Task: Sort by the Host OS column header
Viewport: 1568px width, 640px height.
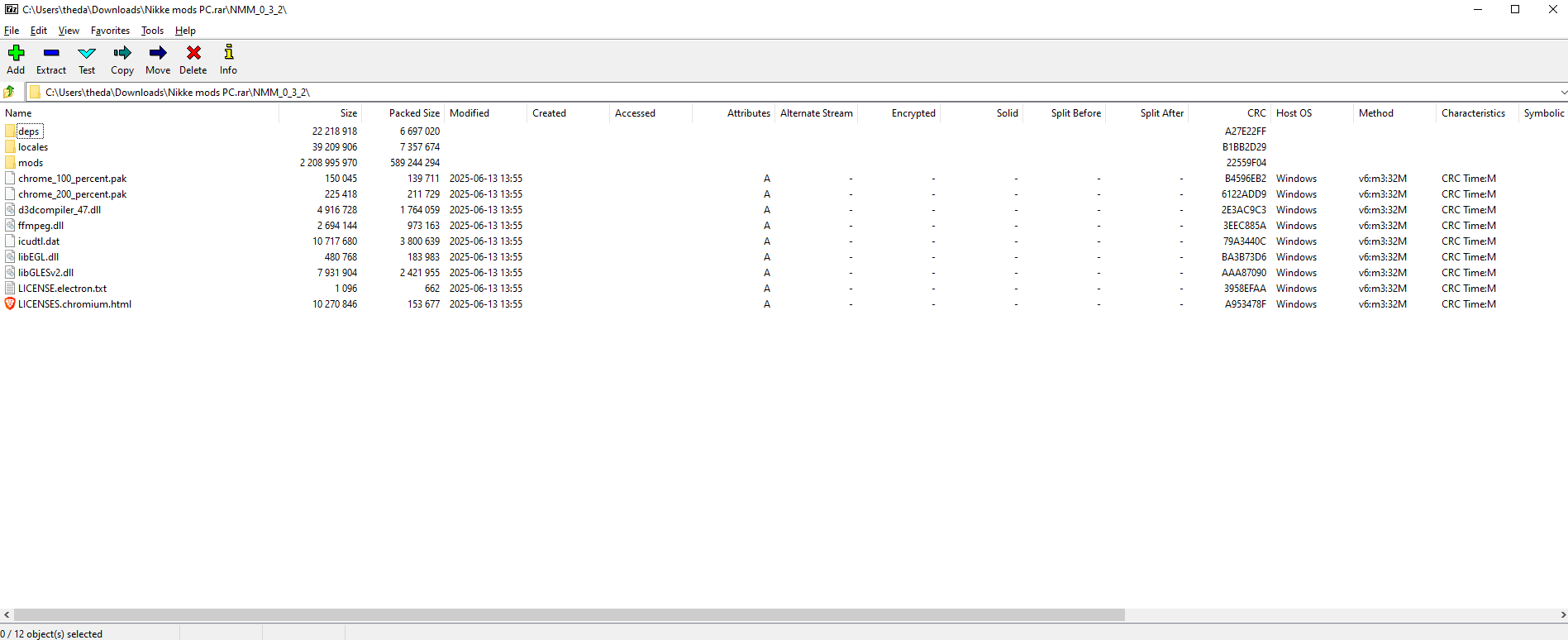Action: pyautogui.click(x=1313, y=113)
